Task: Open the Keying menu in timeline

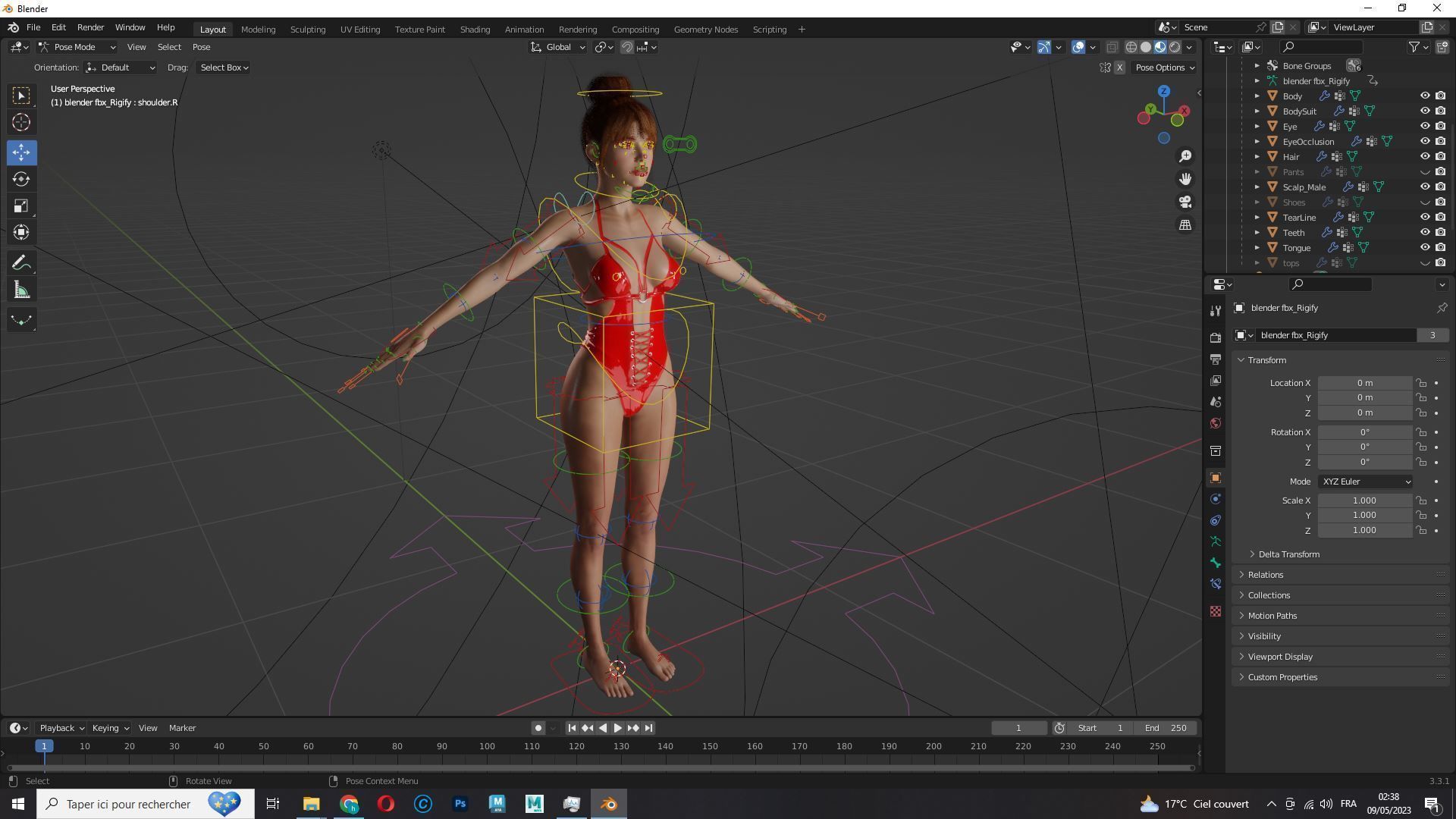Action: [x=110, y=728]
